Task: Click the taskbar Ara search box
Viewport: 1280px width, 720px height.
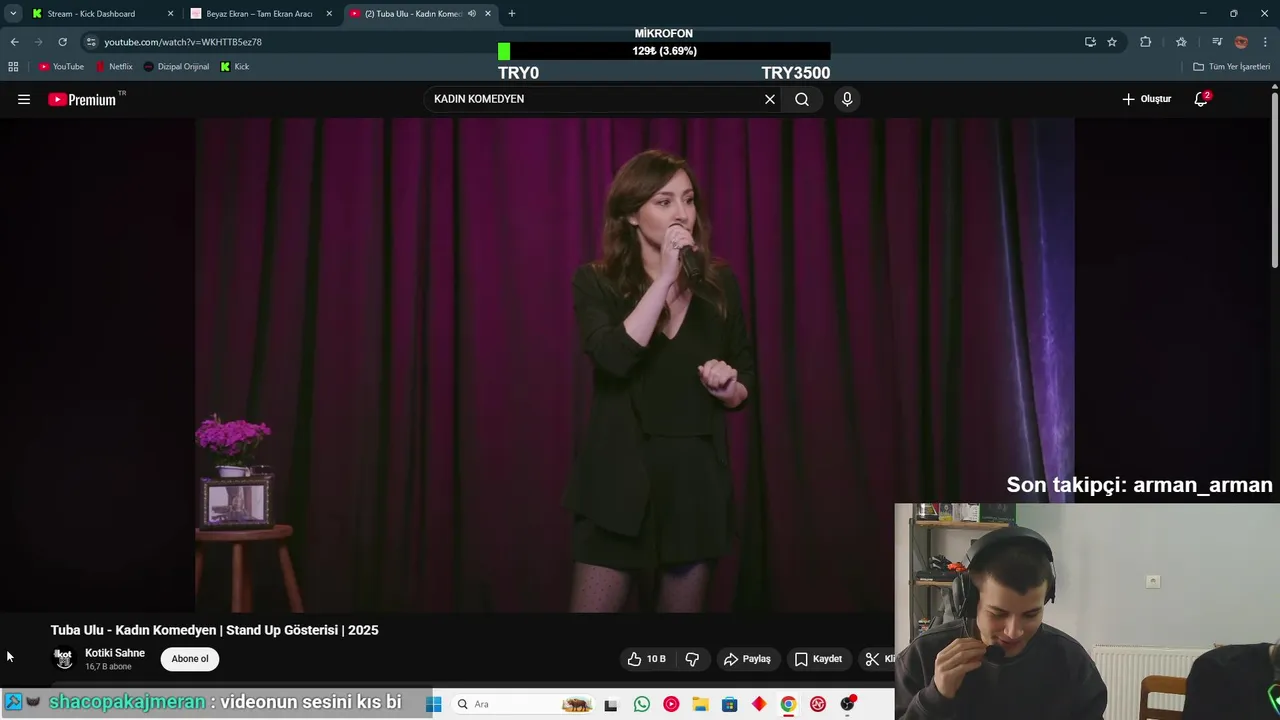Action: [x=524, y=704]
